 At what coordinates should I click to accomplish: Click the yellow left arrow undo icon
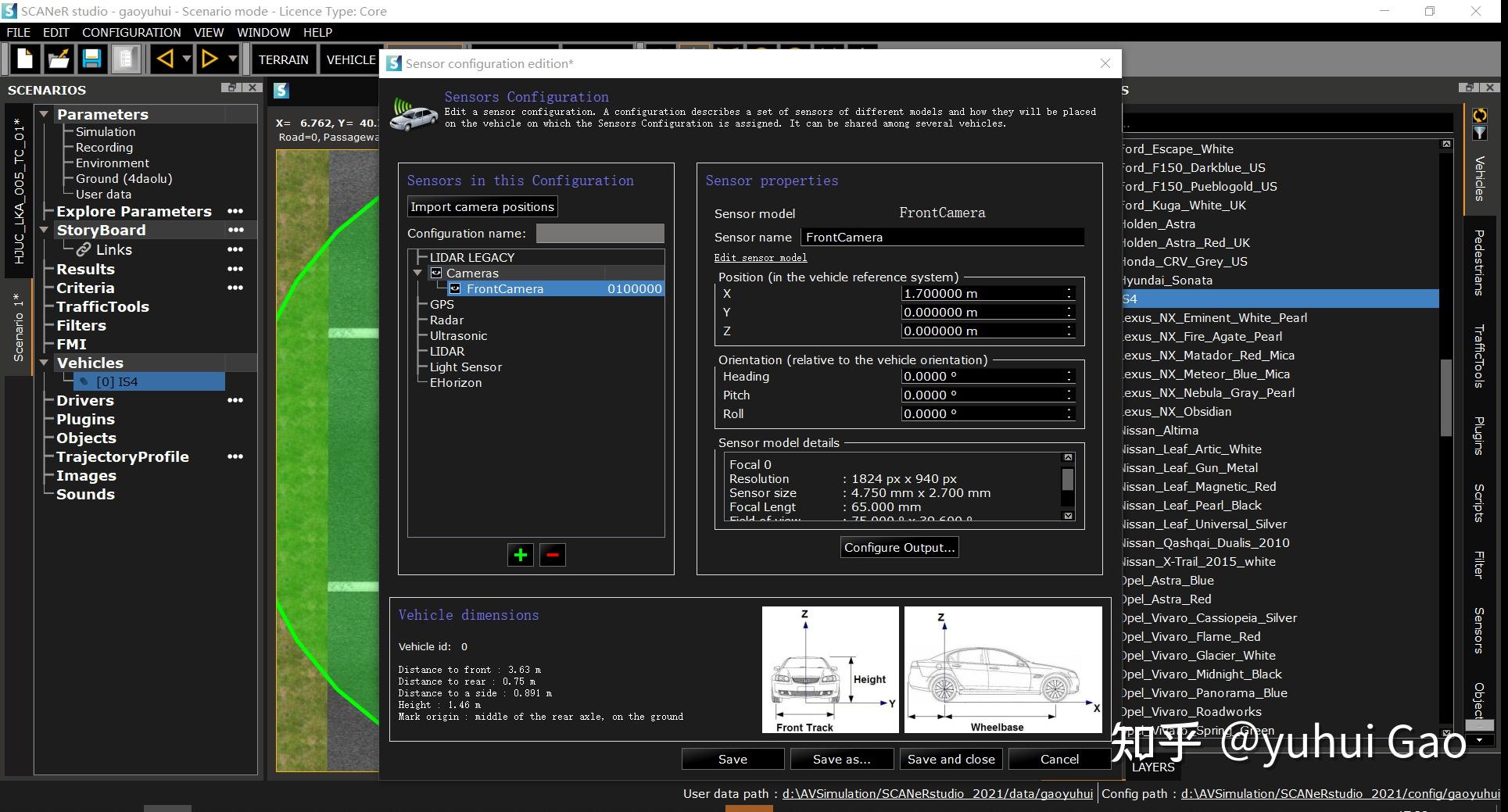pos(165,59)
